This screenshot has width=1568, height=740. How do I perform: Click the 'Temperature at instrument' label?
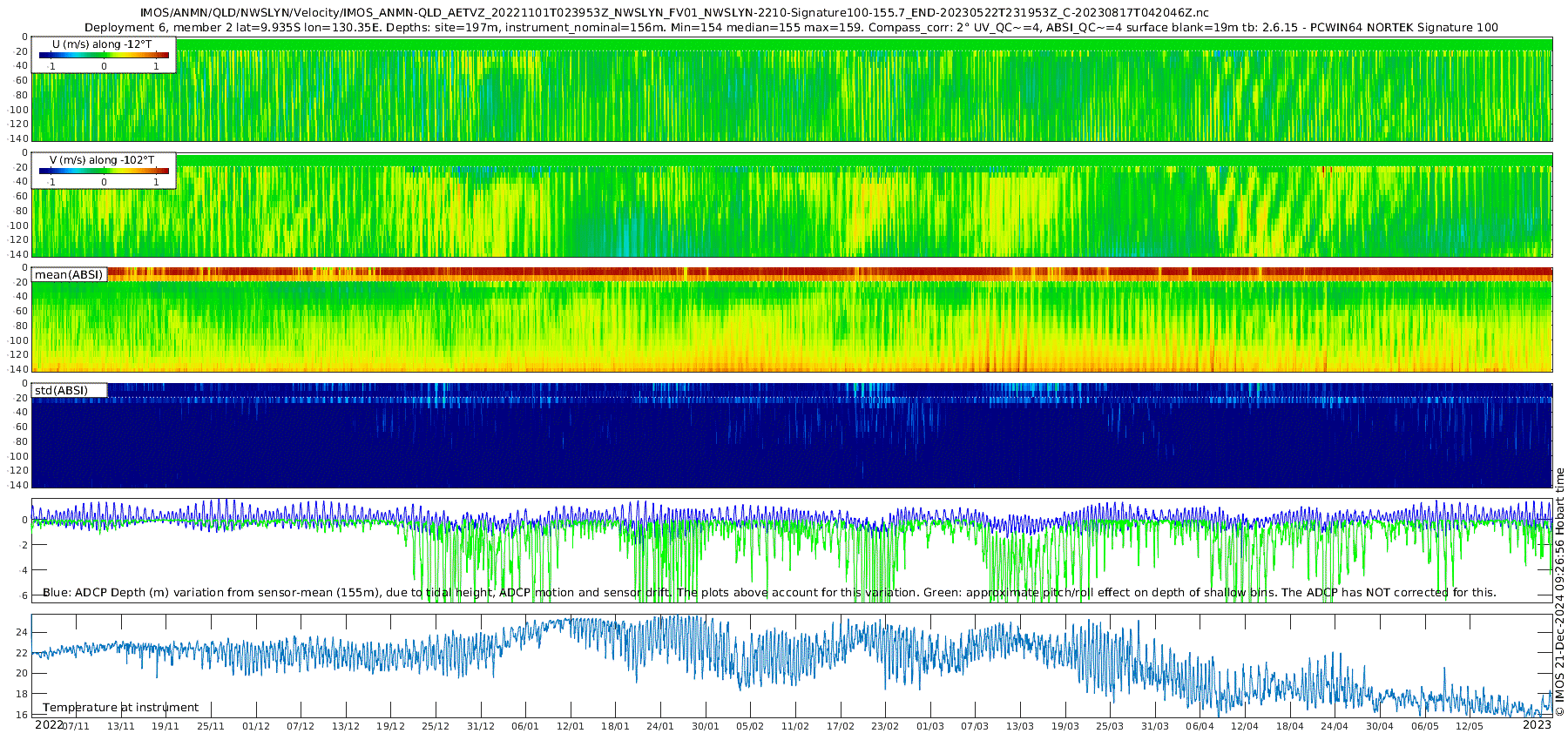(x=120, y=707)
